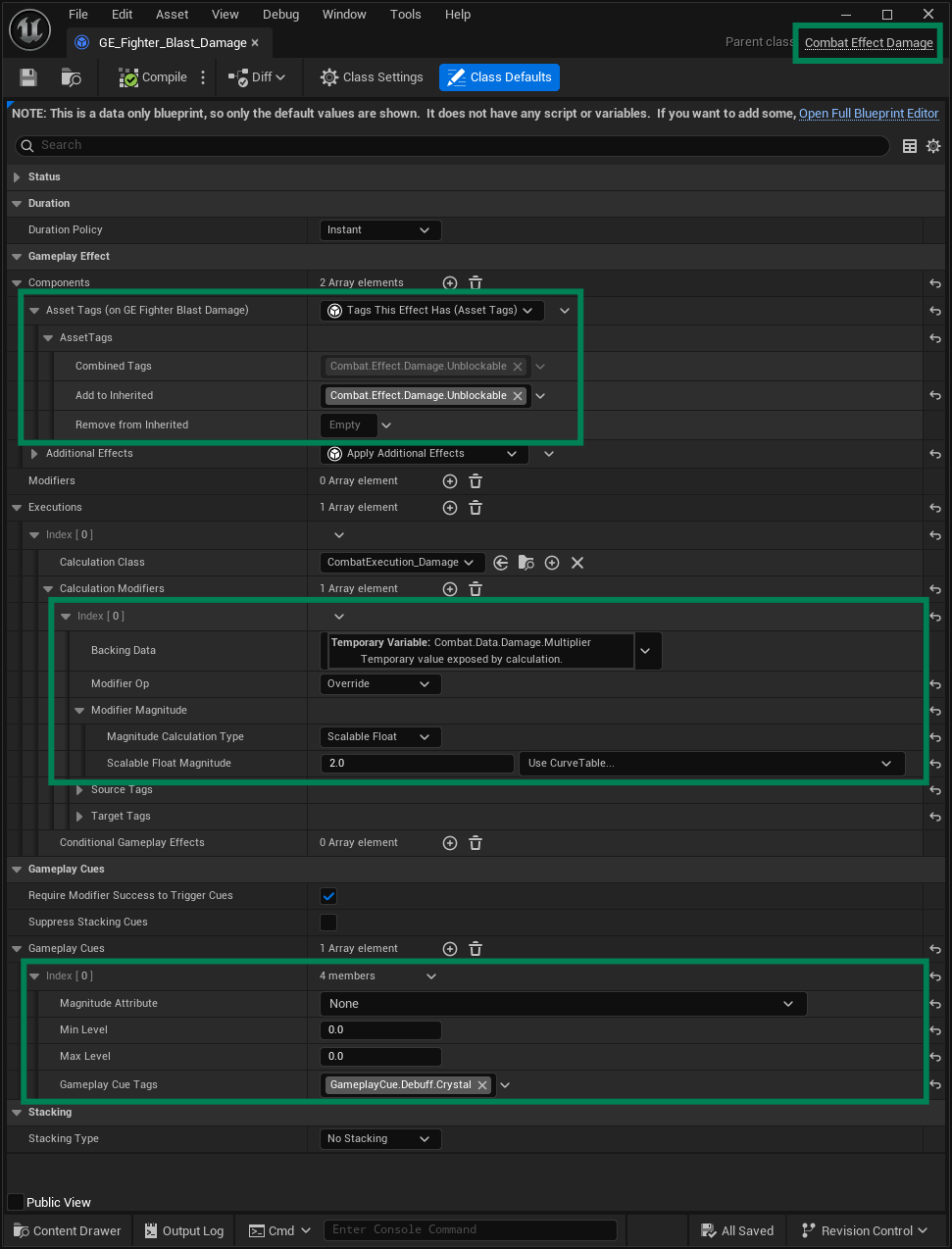Expand the Status section

tap(17, 177)
